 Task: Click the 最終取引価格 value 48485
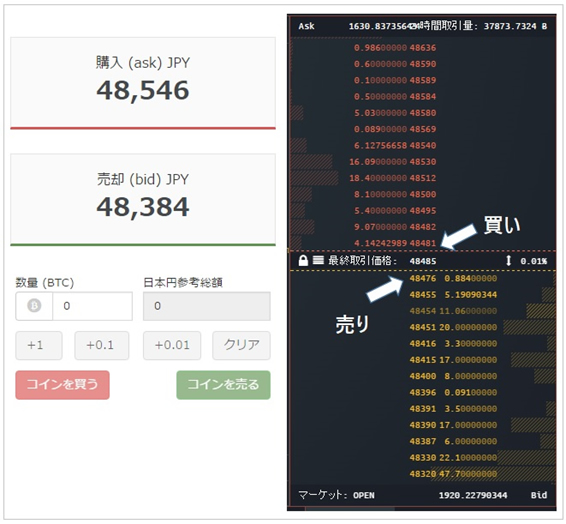(x=423, y=261)
